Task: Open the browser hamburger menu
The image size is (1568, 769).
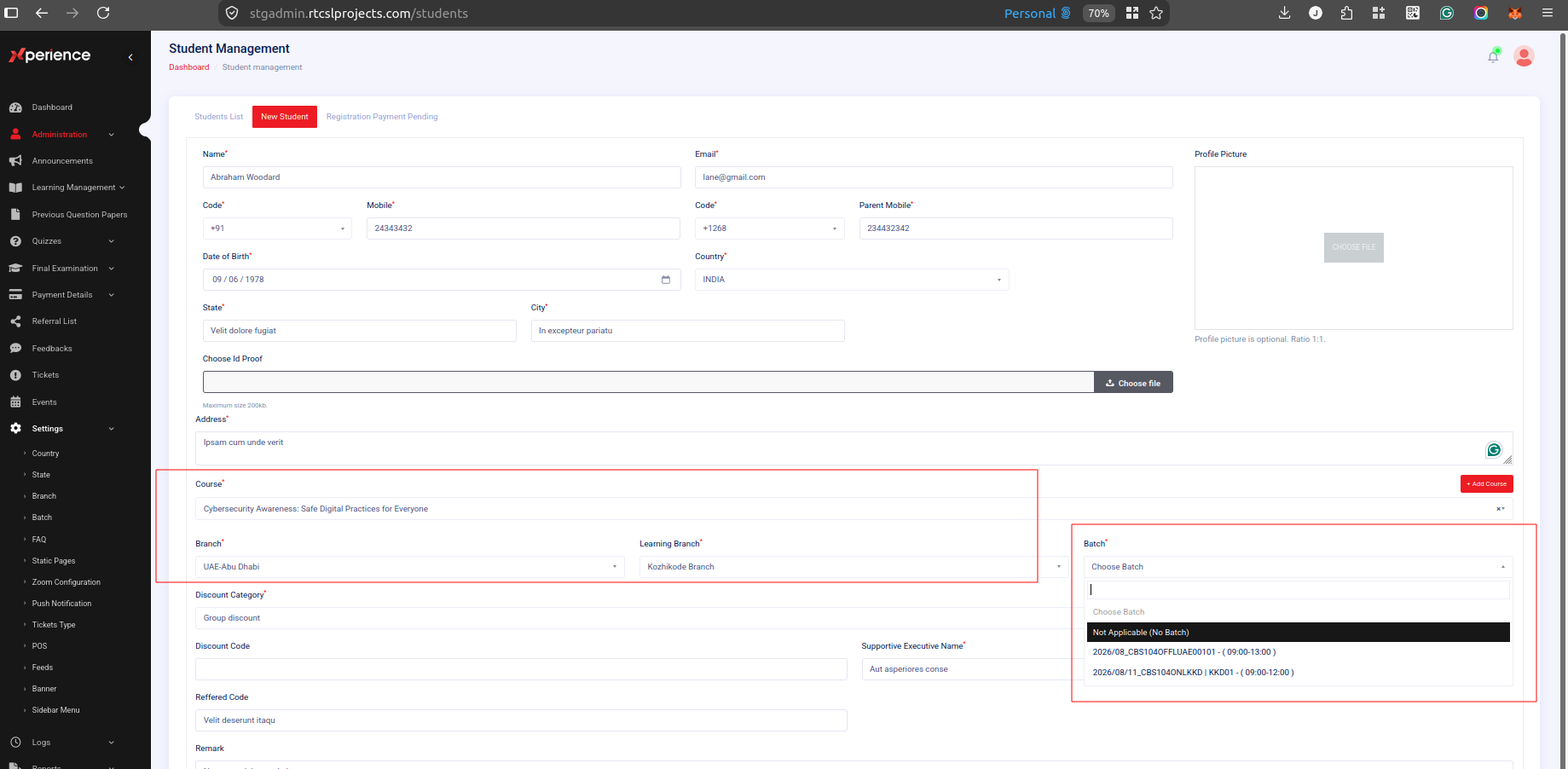Action: tap(1548, 13)
